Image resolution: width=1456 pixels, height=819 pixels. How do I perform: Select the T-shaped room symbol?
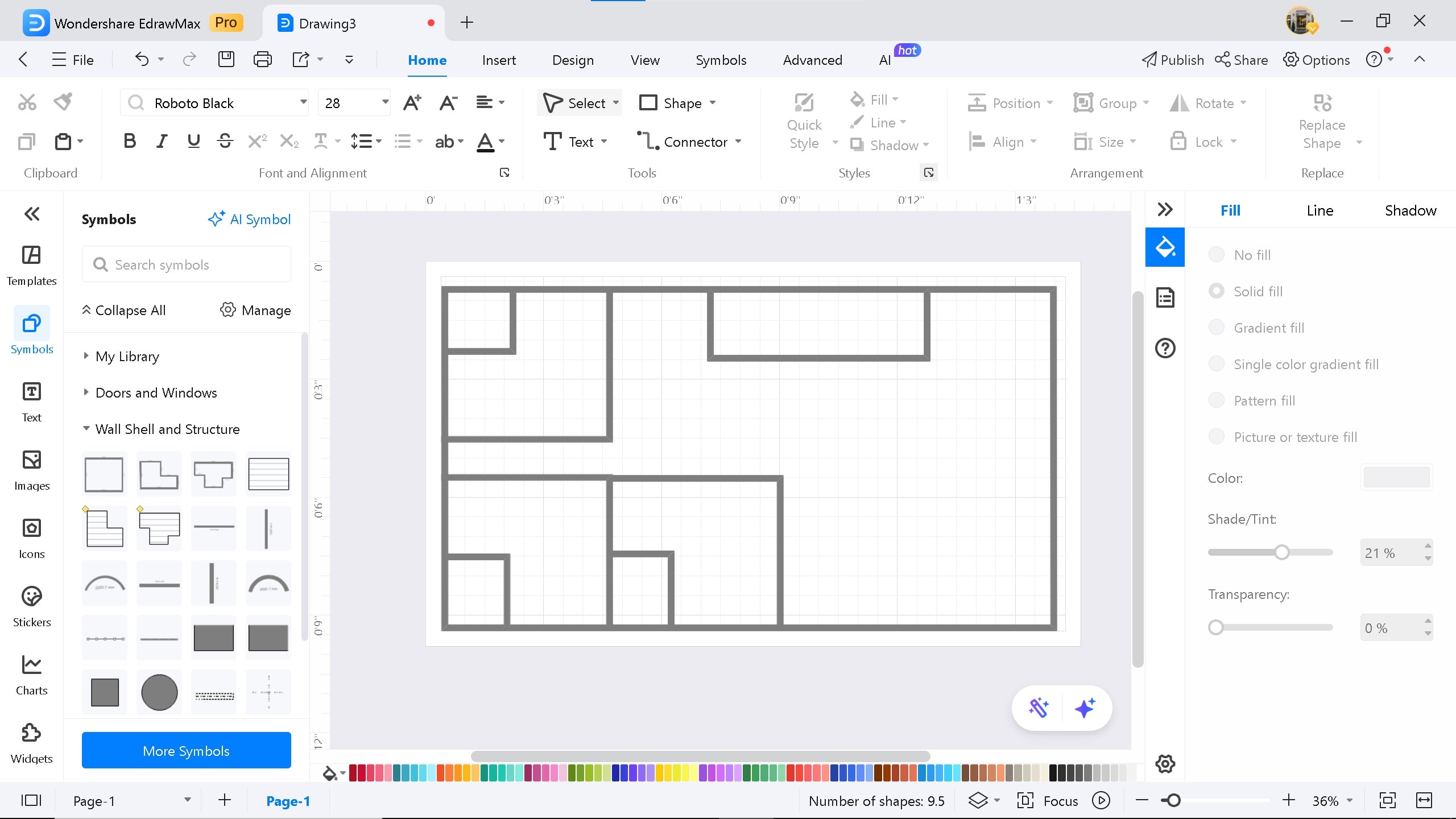tap(213, 474)
